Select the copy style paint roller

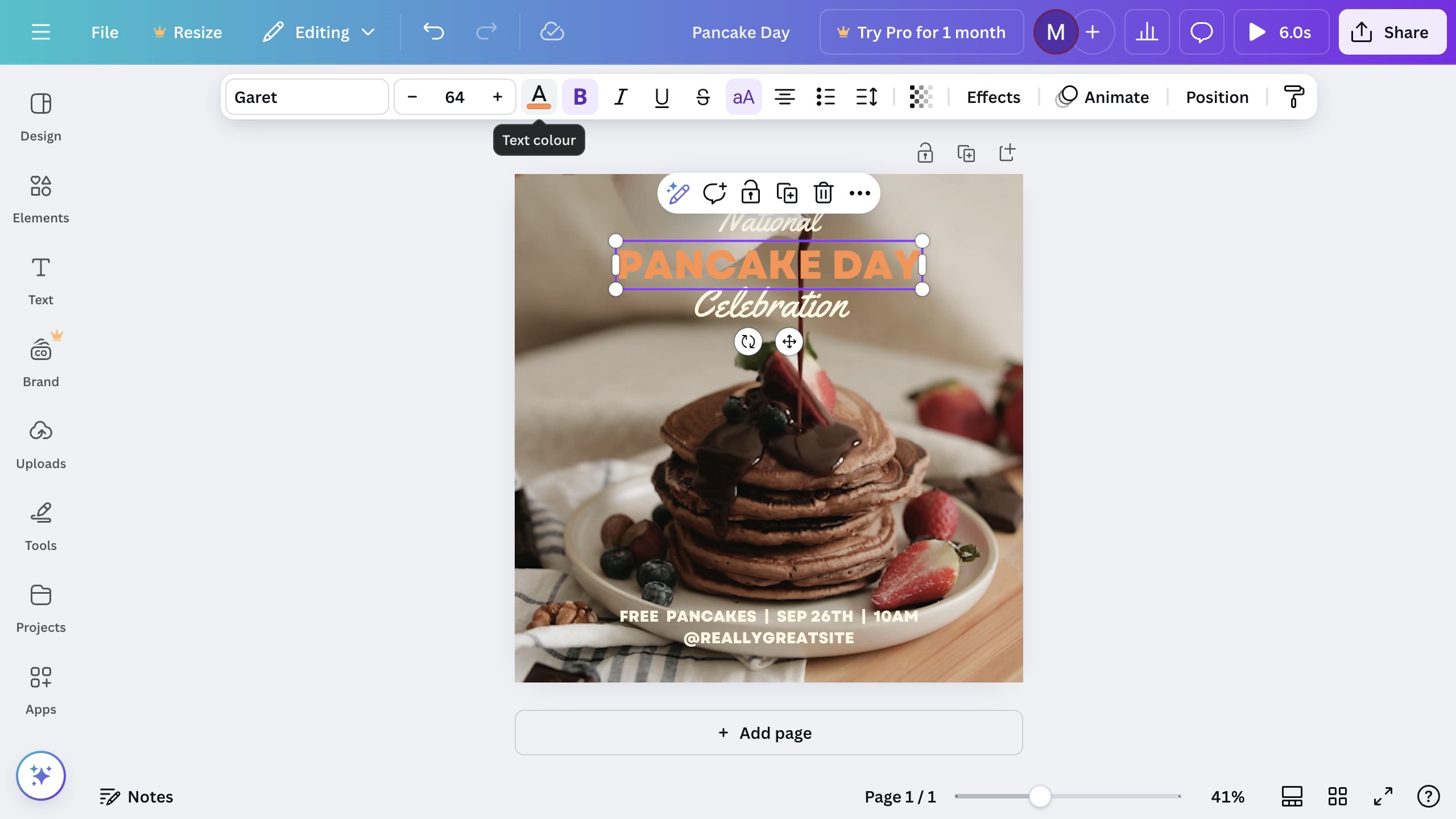tap(1293, 97)
